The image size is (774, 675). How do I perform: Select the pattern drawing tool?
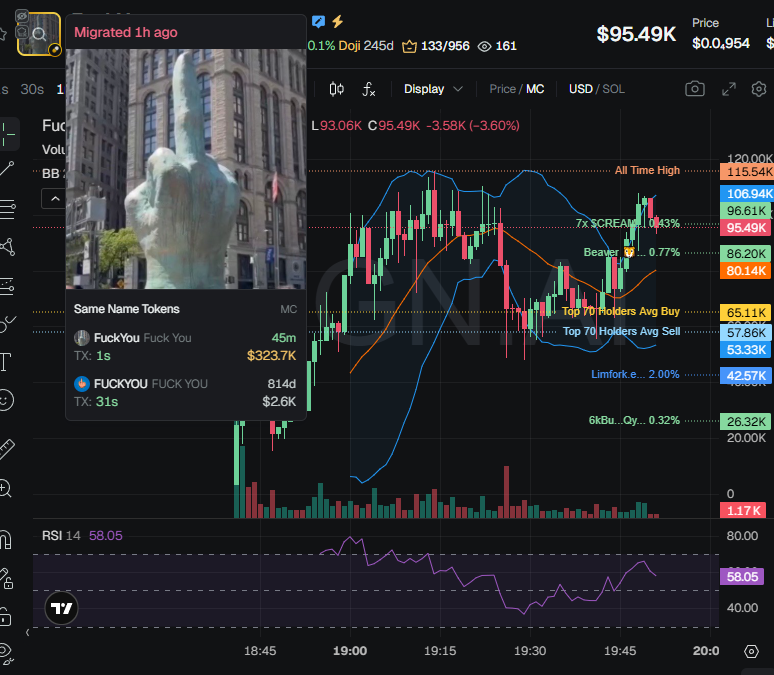[7, 246]
